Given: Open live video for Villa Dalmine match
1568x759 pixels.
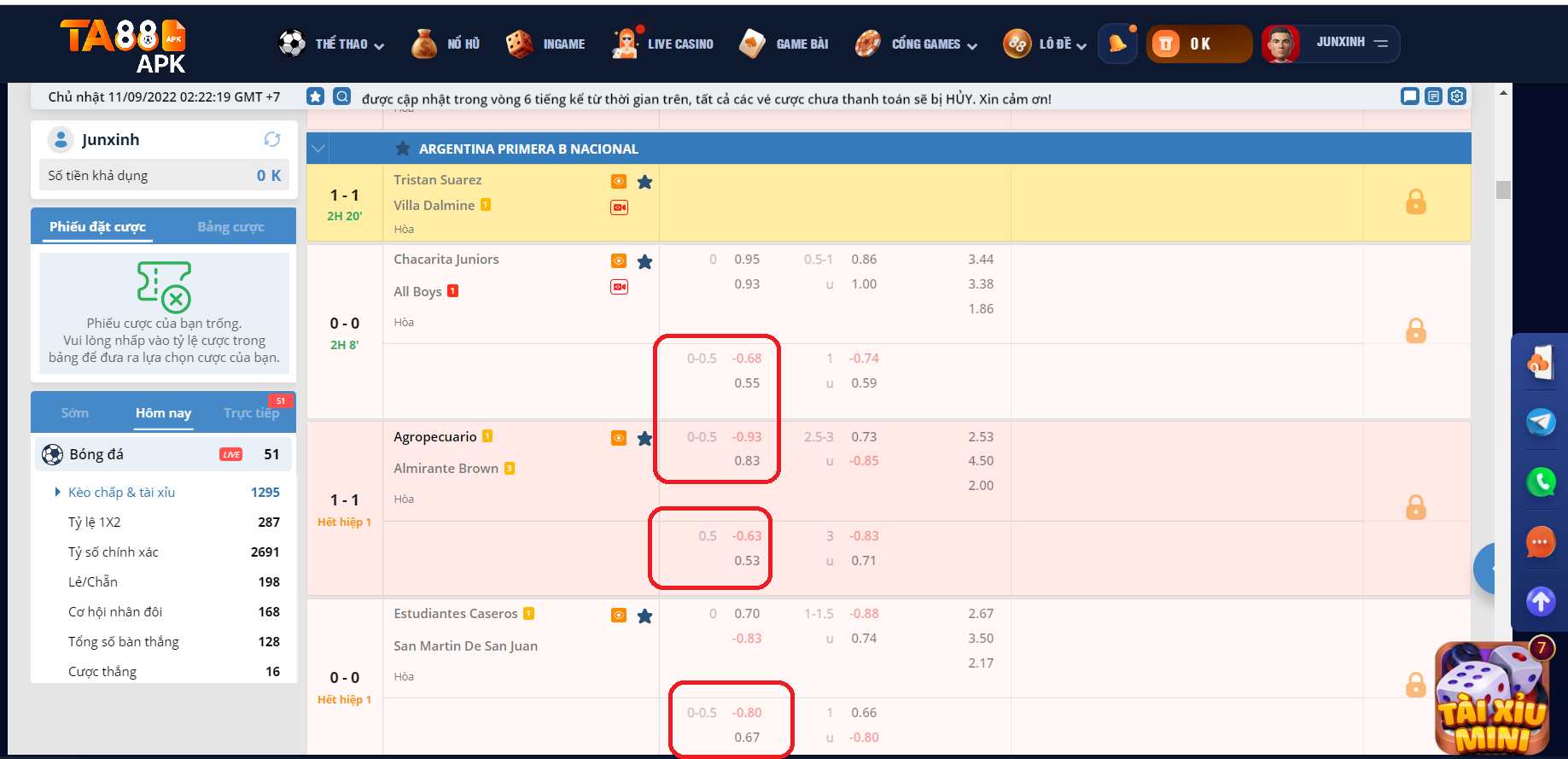Looking at the screenshot, I should point(620,207).
